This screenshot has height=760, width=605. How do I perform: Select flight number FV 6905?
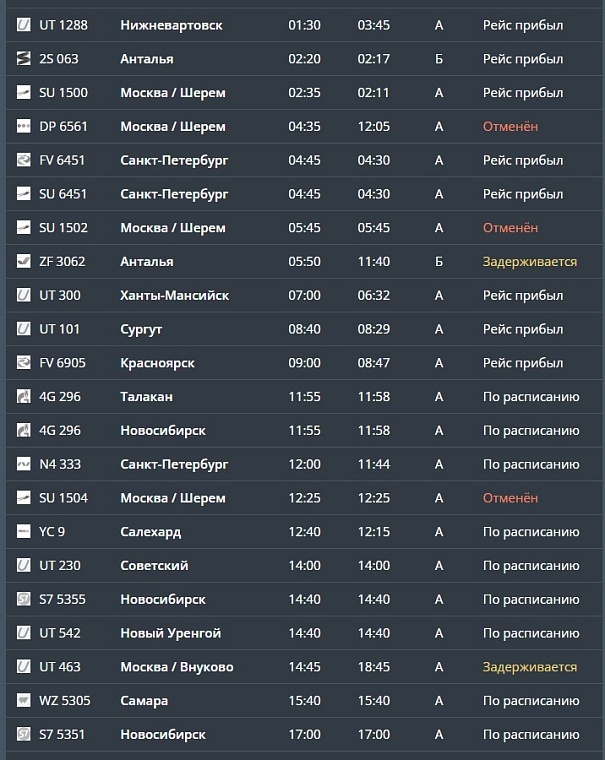pos(62,363)
